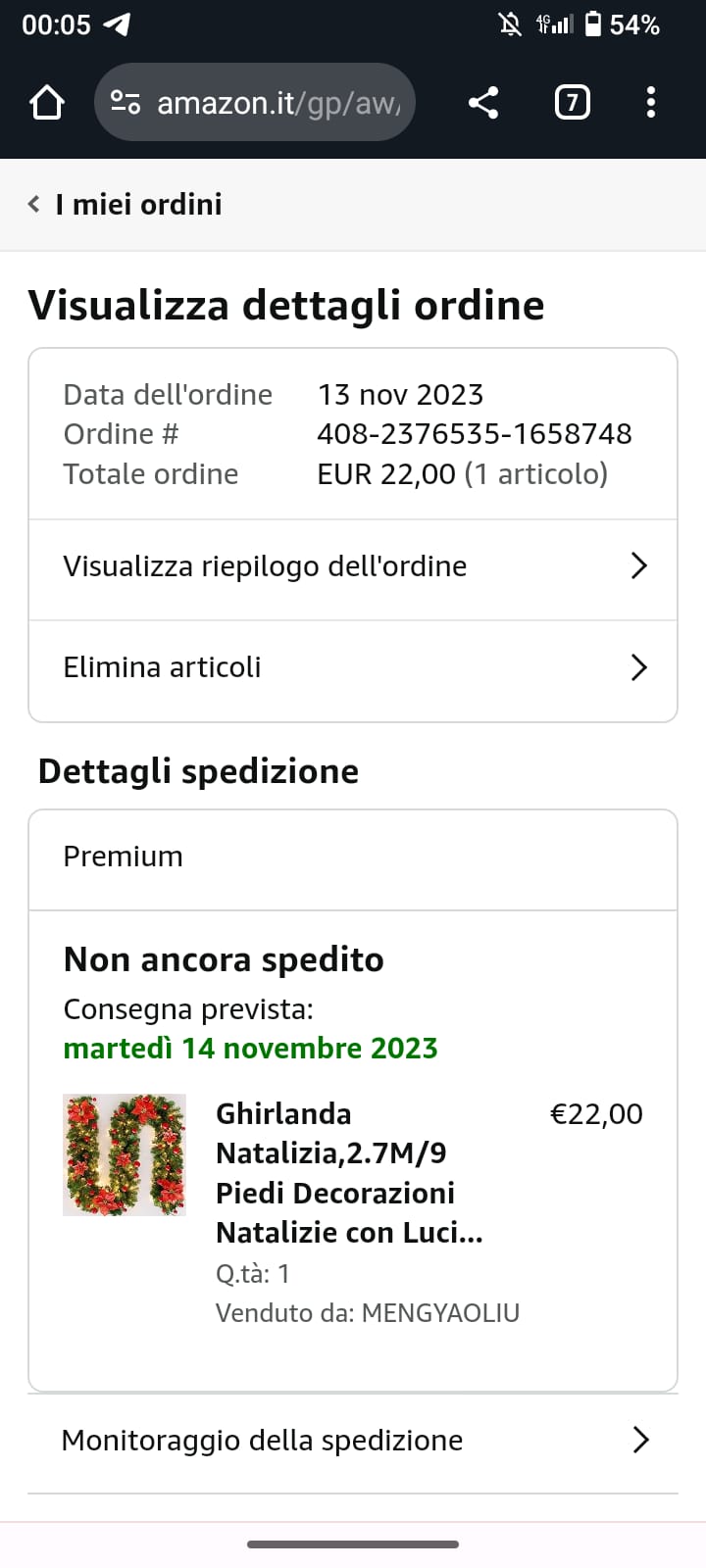Viewport: 706px width, 1568px height.
Task: Tap the amazon.it address bar
Action: point(255,102)
